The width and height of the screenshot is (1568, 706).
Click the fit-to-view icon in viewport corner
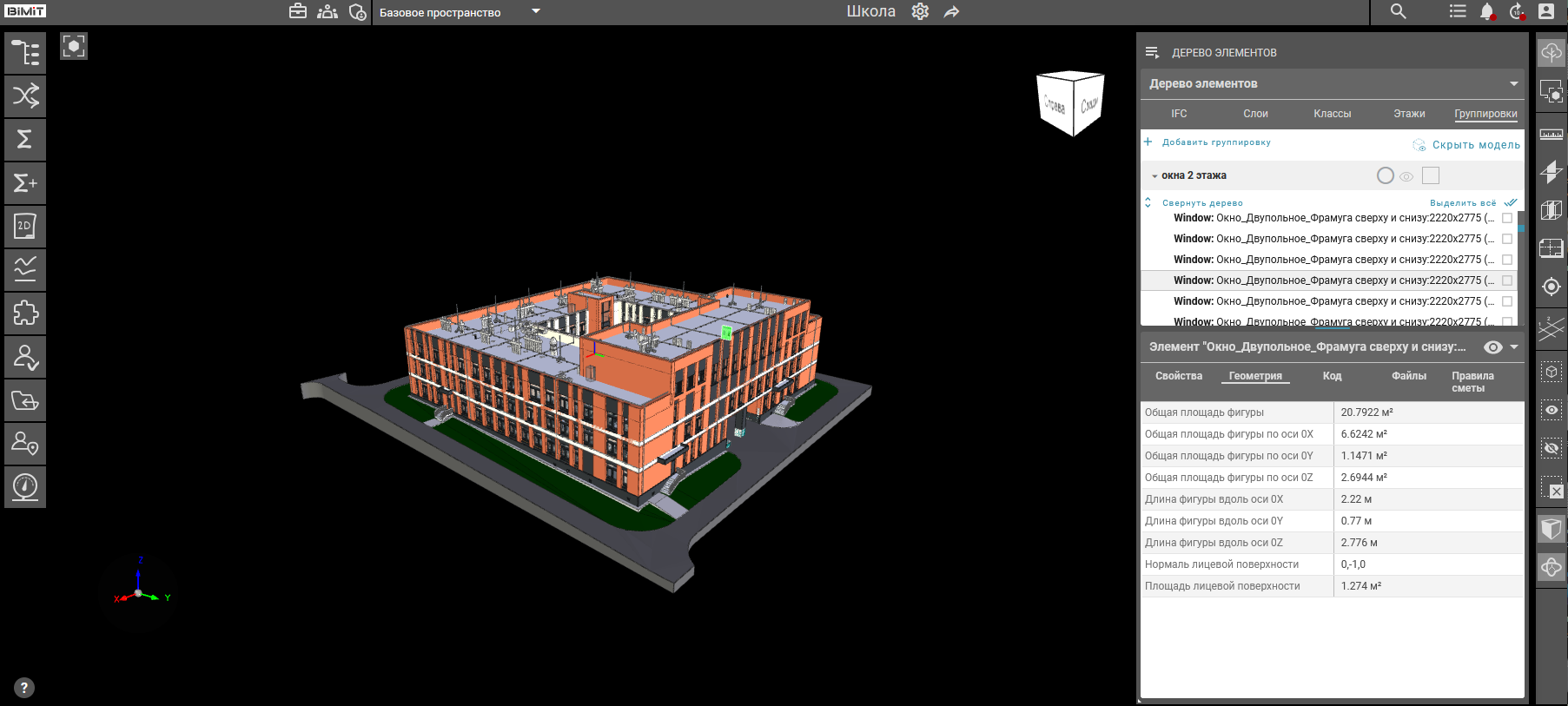[x=74, y=46]
